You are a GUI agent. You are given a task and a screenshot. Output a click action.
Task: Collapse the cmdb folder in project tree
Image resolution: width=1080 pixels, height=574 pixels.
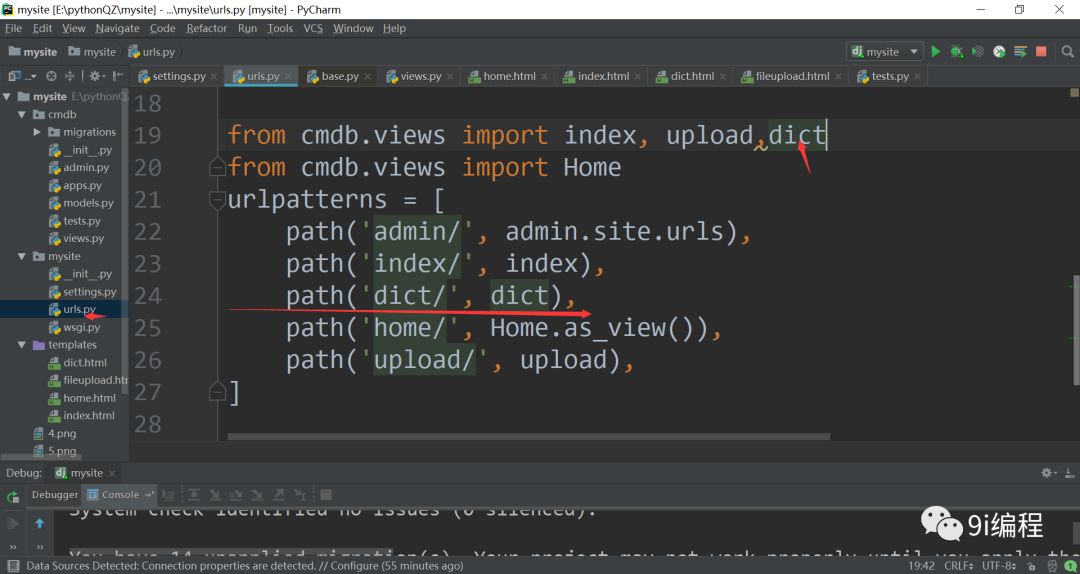click(x=22, y=114)
